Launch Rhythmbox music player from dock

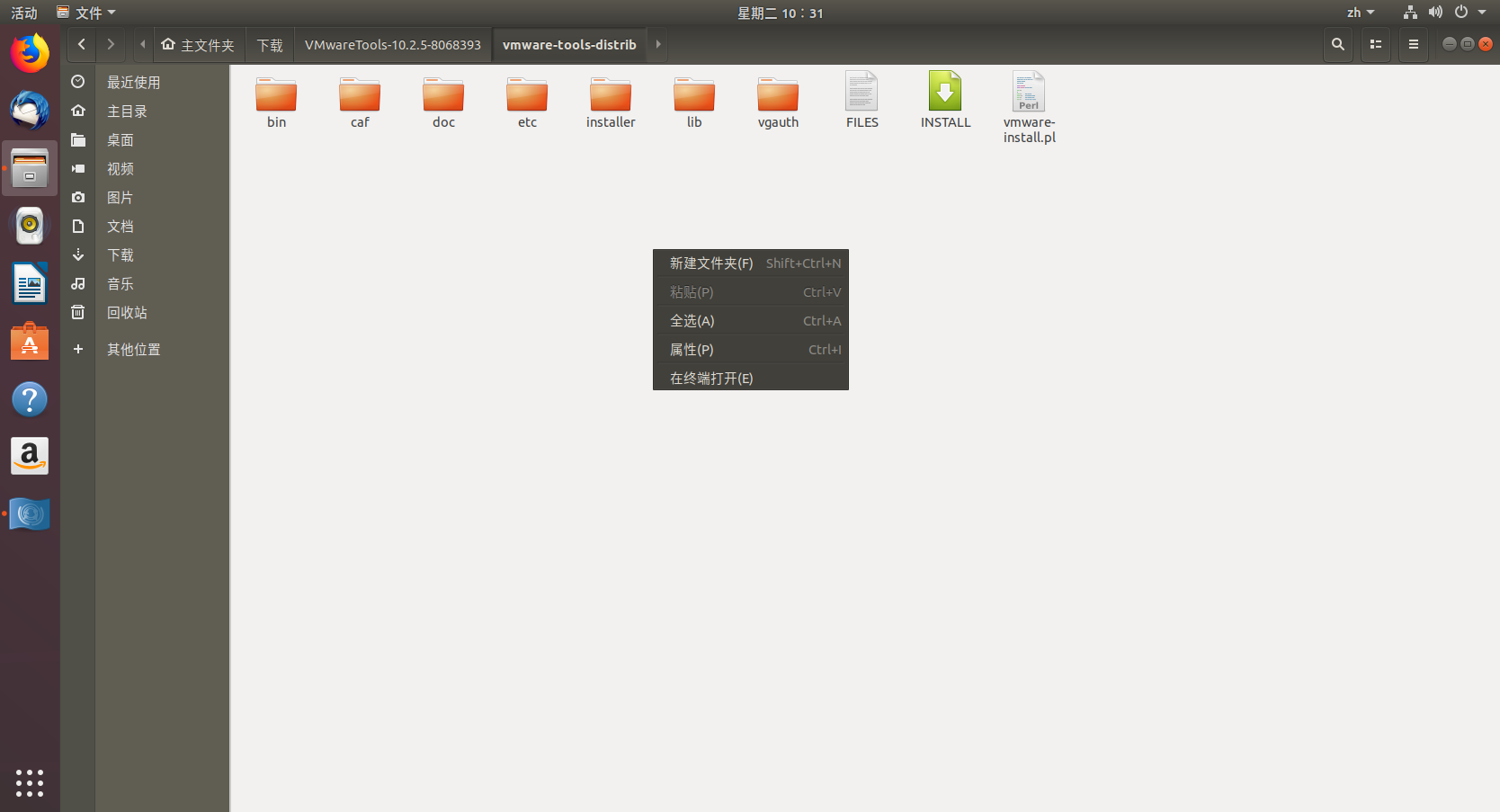pyautogui.click(x=30, y=226)
